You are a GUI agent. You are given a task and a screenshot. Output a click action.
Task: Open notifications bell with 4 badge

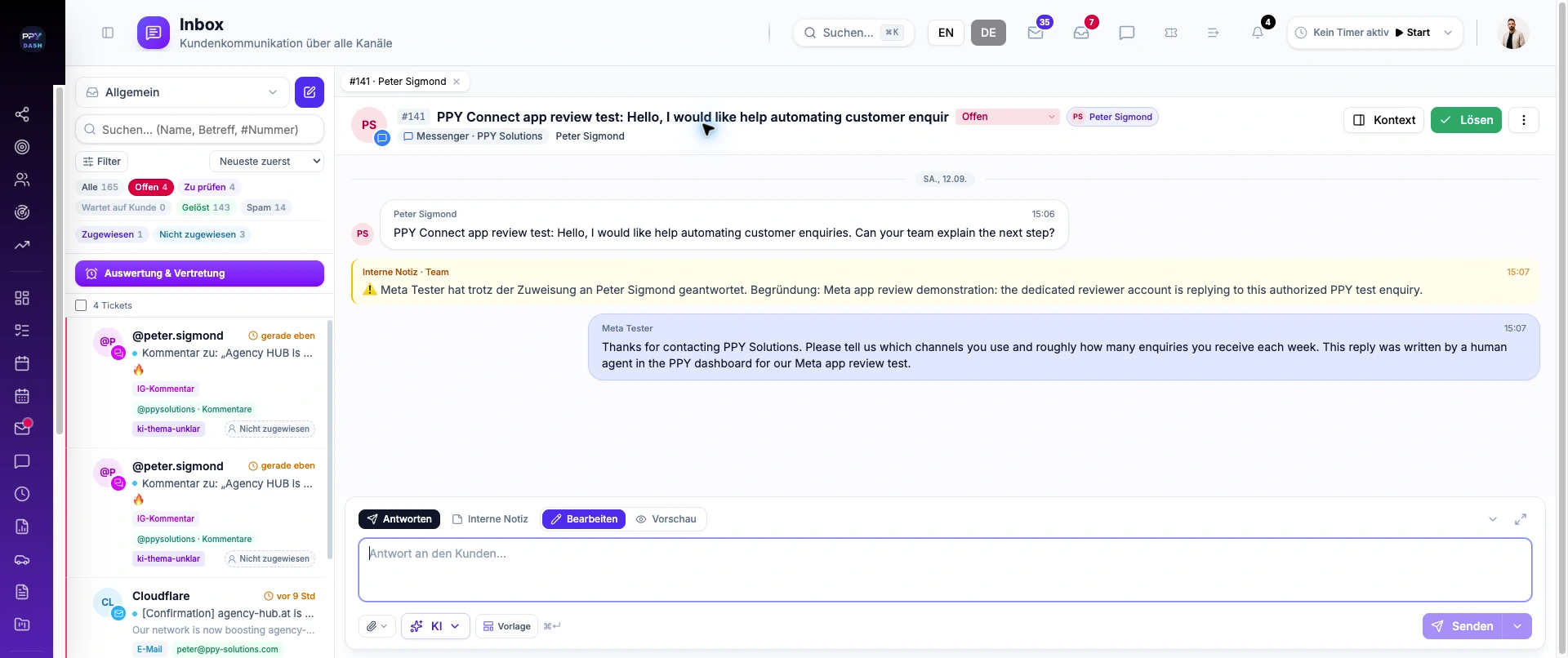point(1258,33)
